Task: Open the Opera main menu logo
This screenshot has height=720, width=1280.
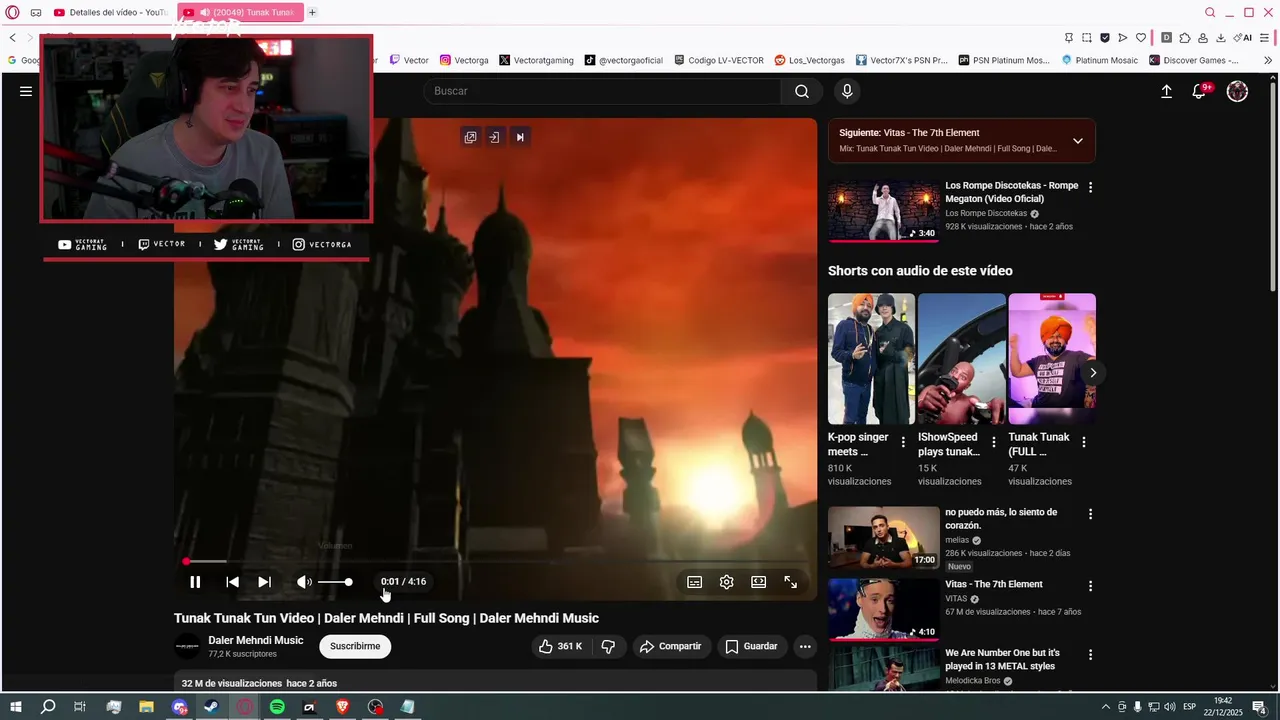Action: (x=12, y=12)
